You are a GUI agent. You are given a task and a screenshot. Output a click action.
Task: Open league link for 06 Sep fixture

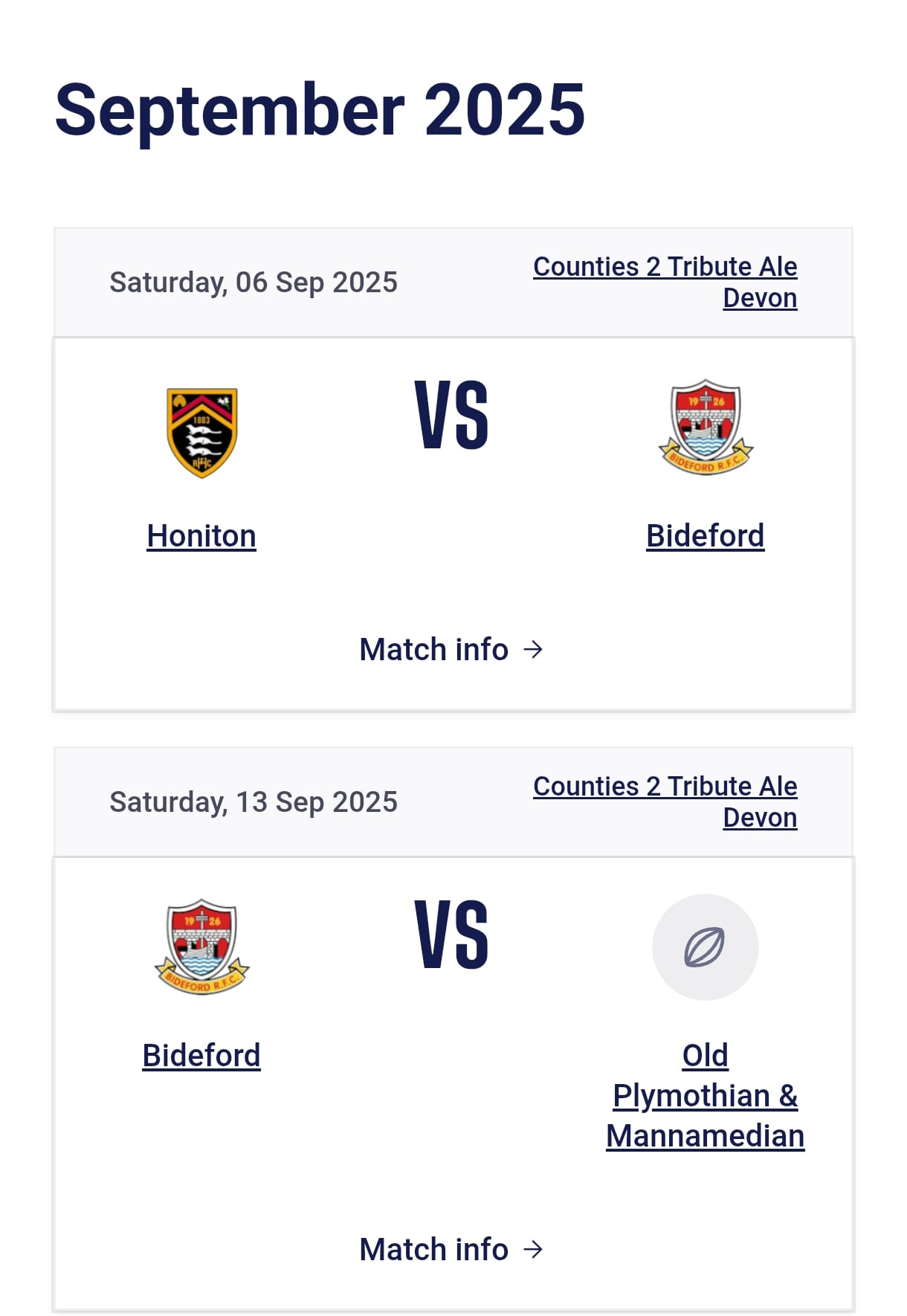(x=665, y=282)
